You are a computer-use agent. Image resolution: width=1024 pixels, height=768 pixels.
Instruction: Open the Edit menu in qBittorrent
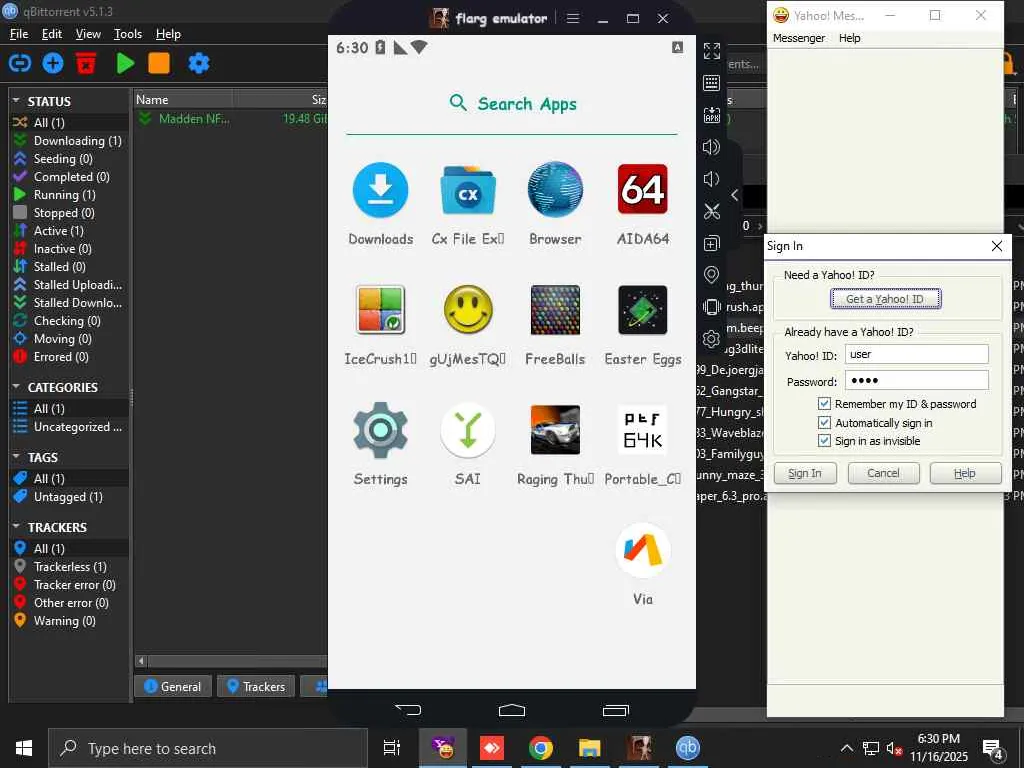pos(52,34)
